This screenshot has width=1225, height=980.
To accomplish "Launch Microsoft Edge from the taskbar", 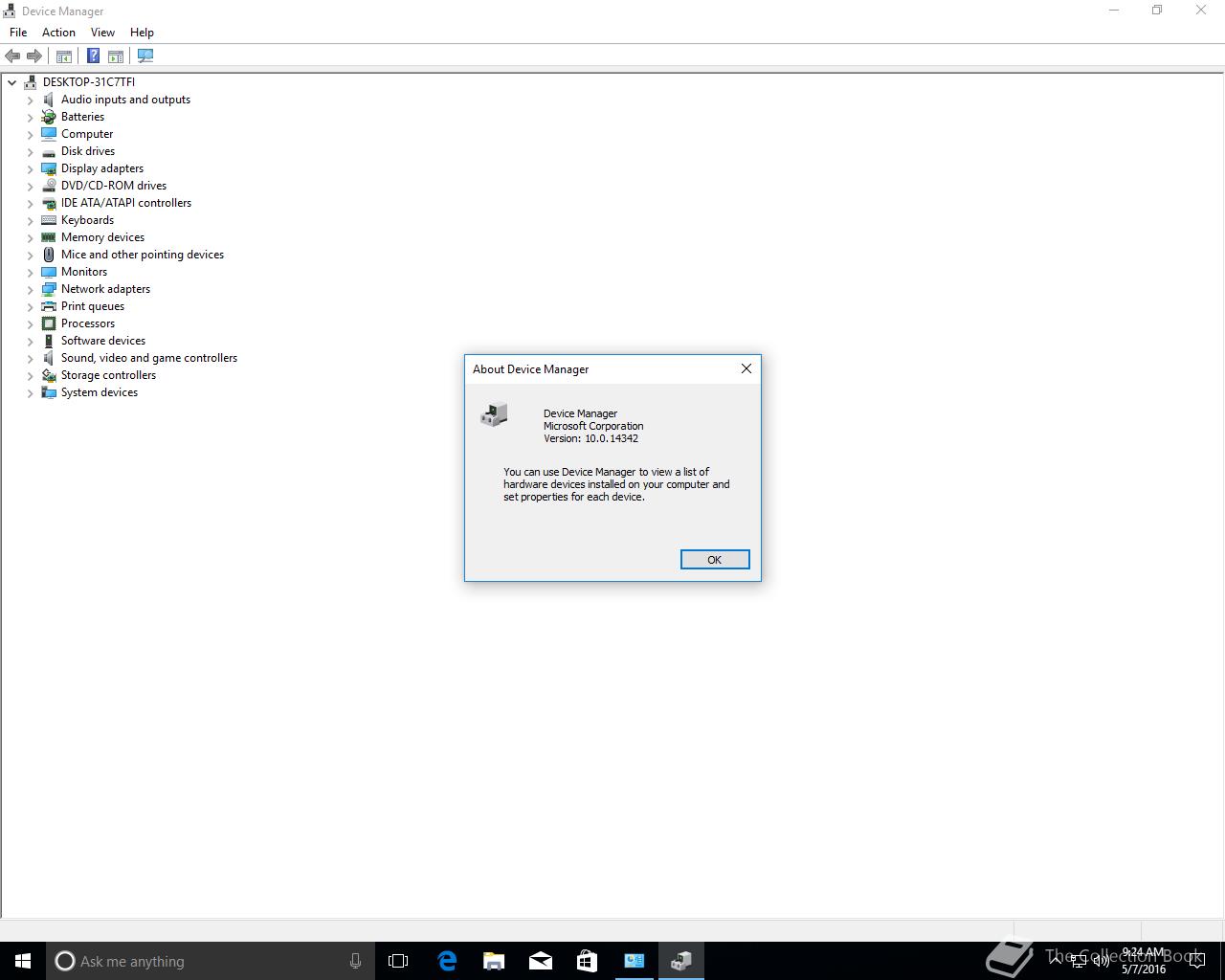I will tap(447, 961).
